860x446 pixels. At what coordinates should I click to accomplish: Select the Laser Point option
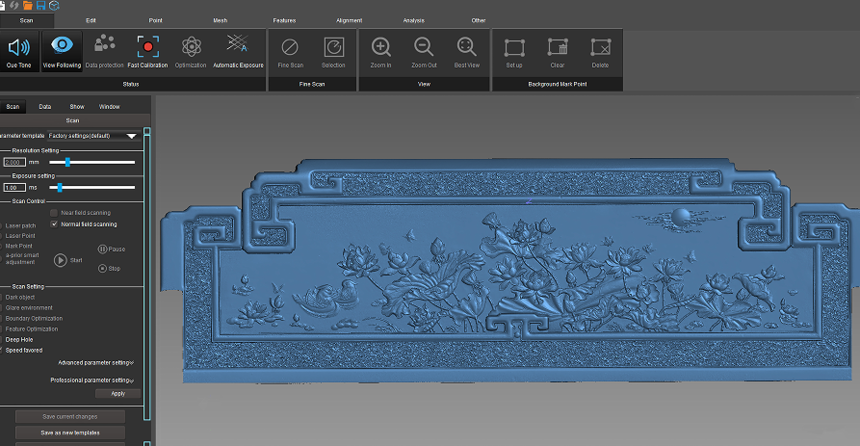click(20, 236)
